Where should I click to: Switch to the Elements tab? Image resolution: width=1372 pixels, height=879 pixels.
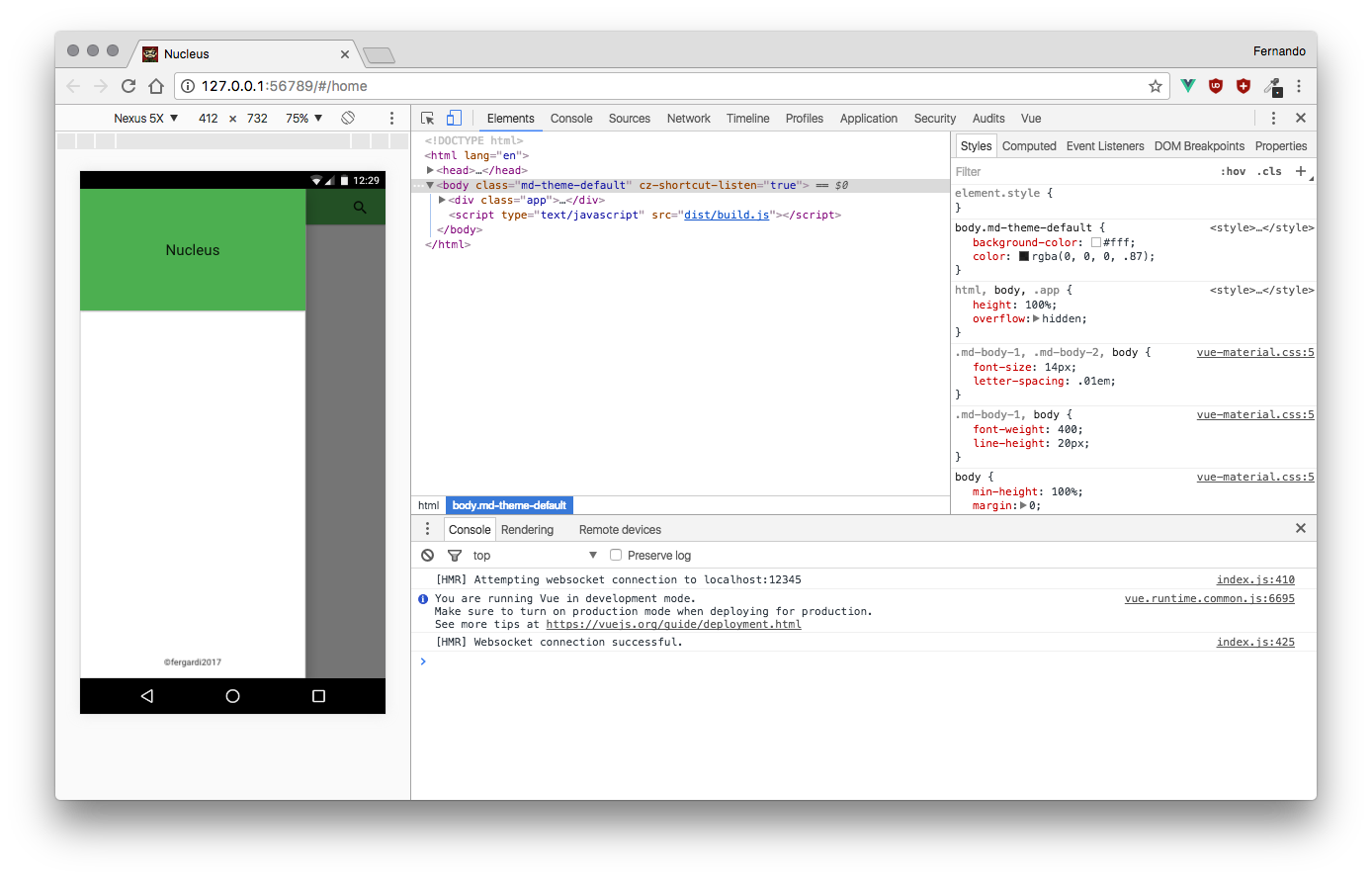(x=510, y=118)
